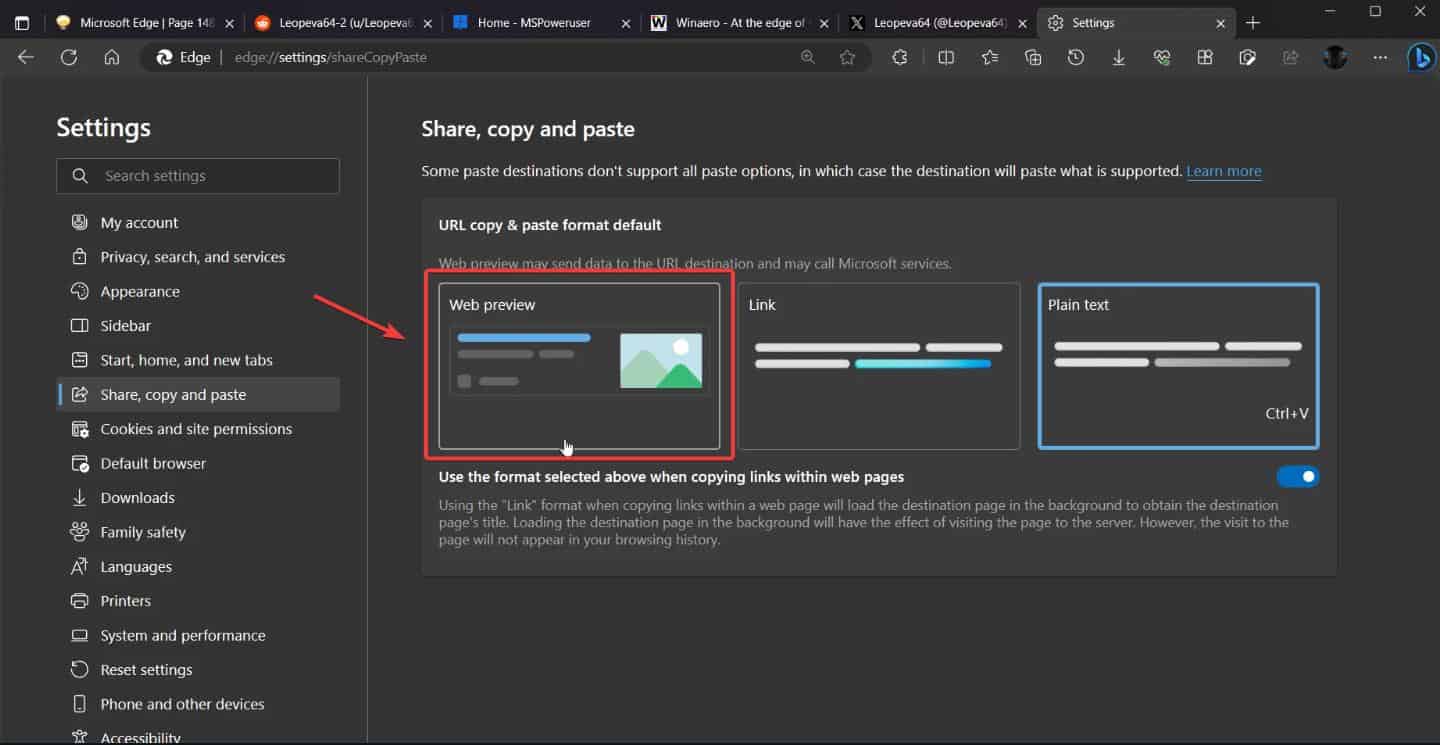Open Appearance settings
This screenshot has height=745, width=1440.
pos(136,291)
